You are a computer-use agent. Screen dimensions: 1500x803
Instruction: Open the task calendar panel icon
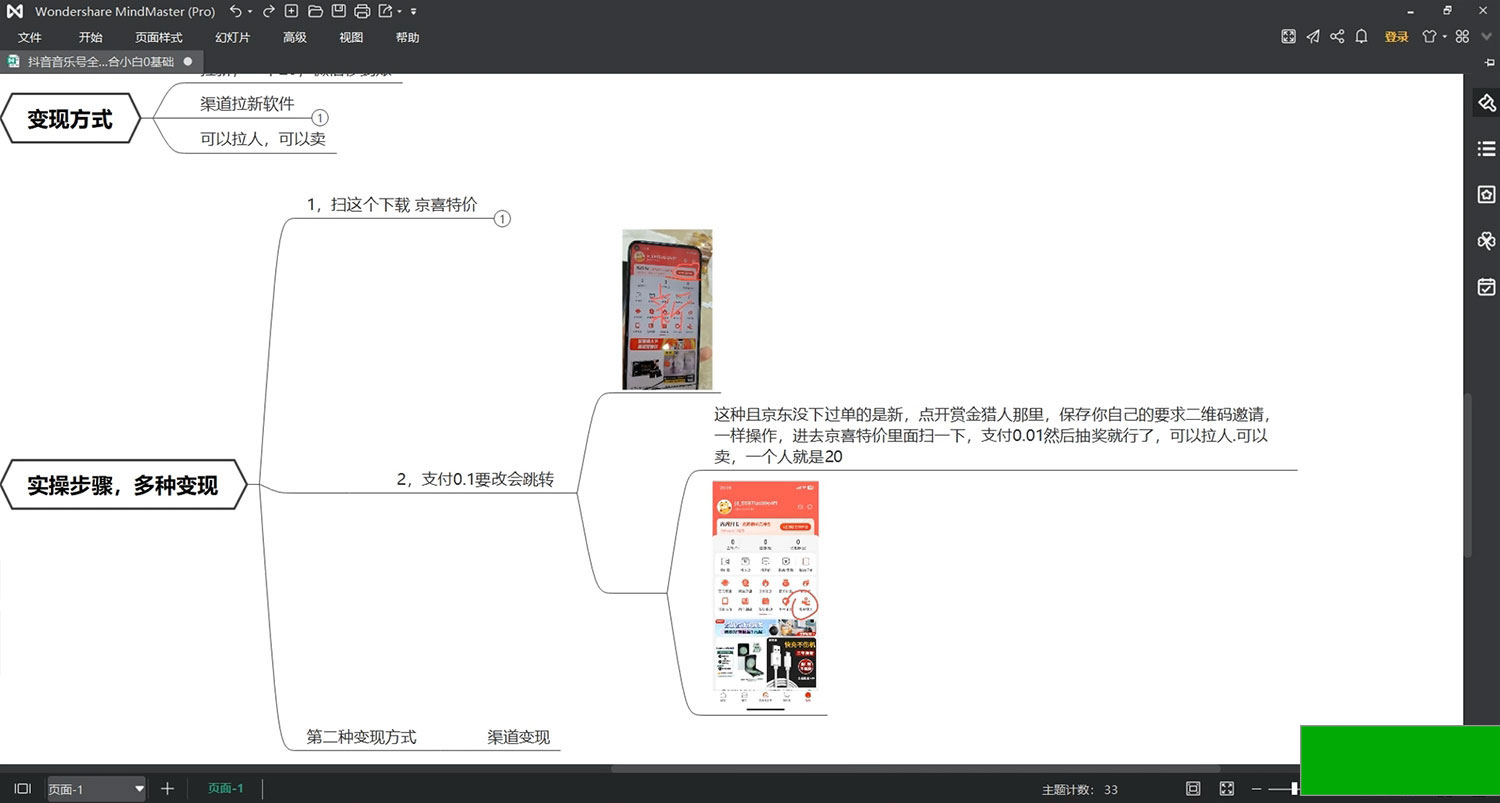[1487, 287]
